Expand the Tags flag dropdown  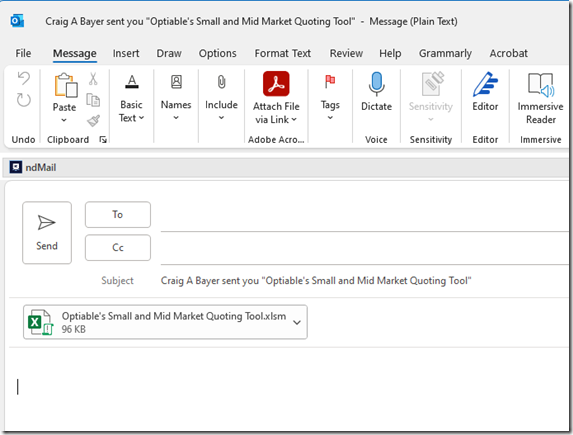click(x=330, y=97)
